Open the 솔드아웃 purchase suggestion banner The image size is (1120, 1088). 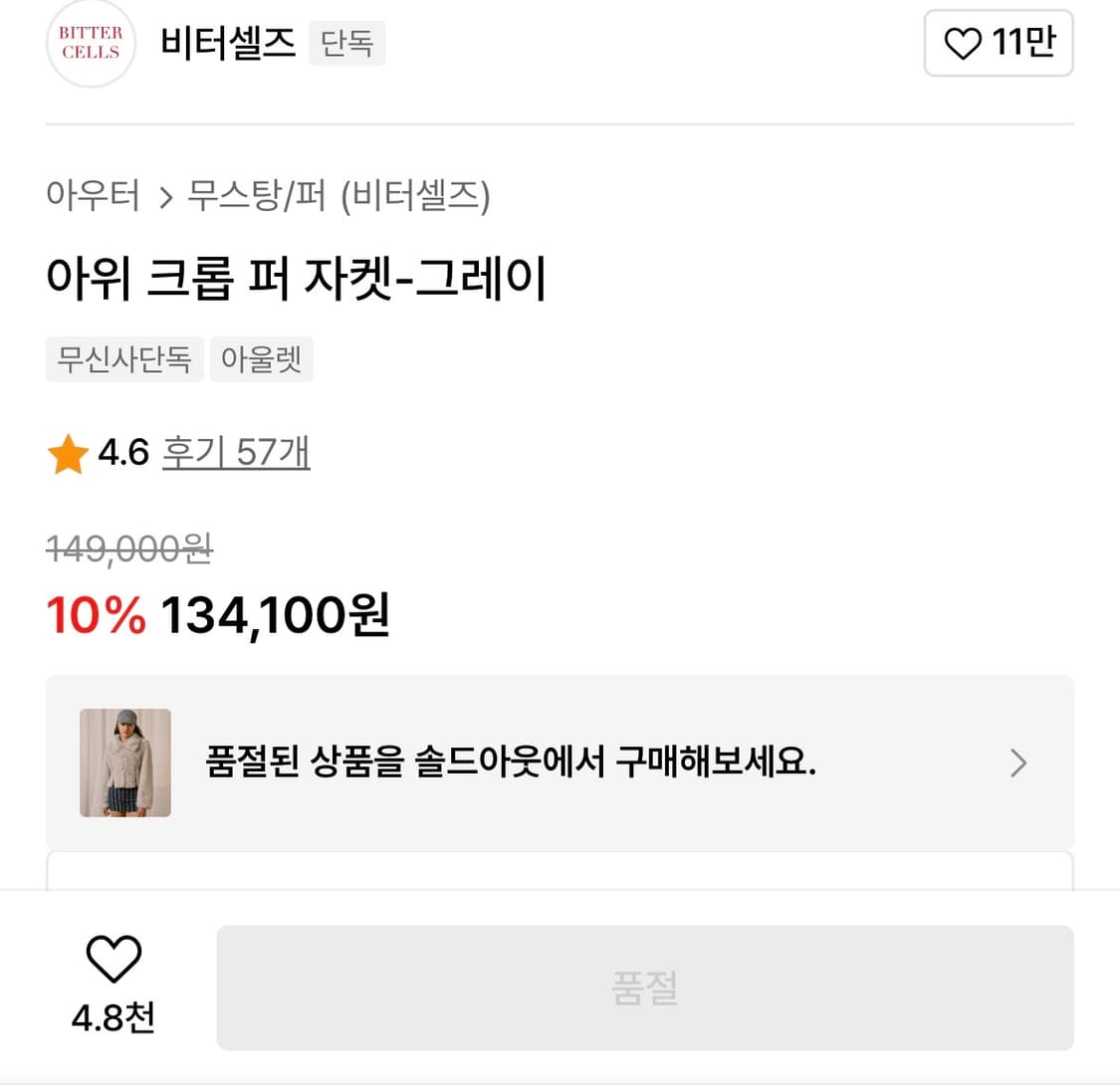(x=560, y=762)
